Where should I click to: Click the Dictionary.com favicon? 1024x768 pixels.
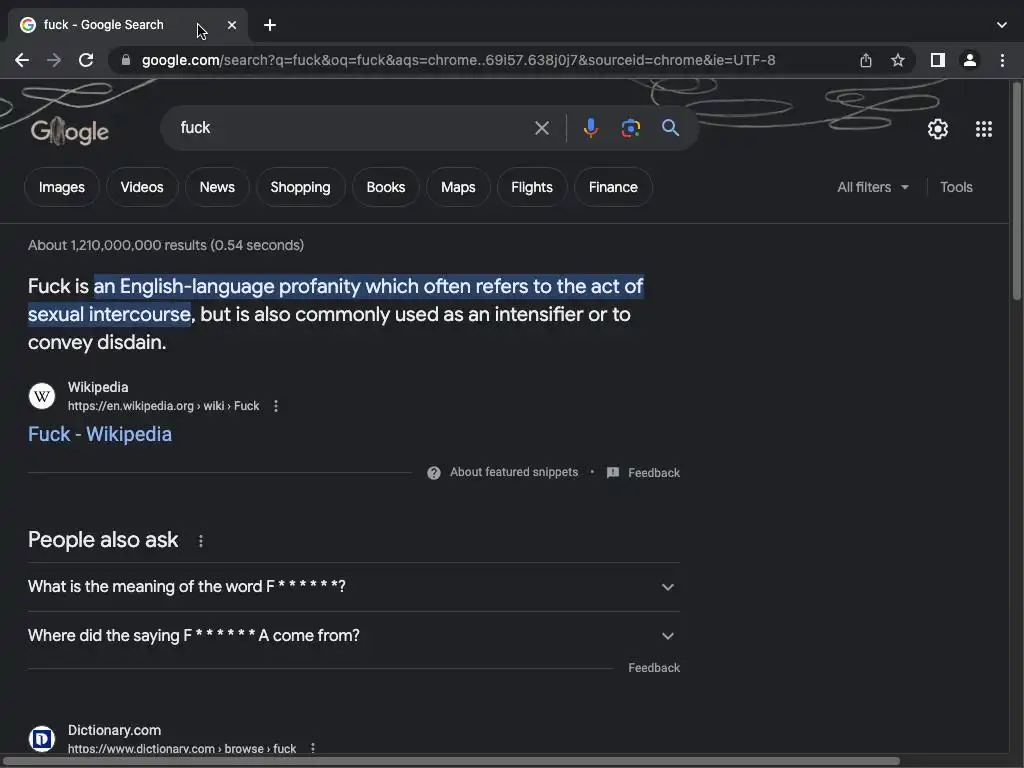(42, 739)
